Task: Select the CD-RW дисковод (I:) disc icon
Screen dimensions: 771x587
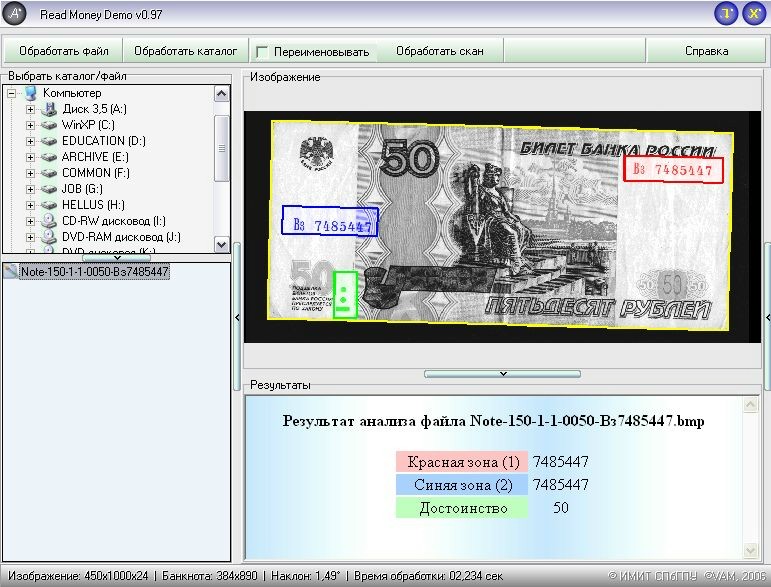Action: [49, 221]
